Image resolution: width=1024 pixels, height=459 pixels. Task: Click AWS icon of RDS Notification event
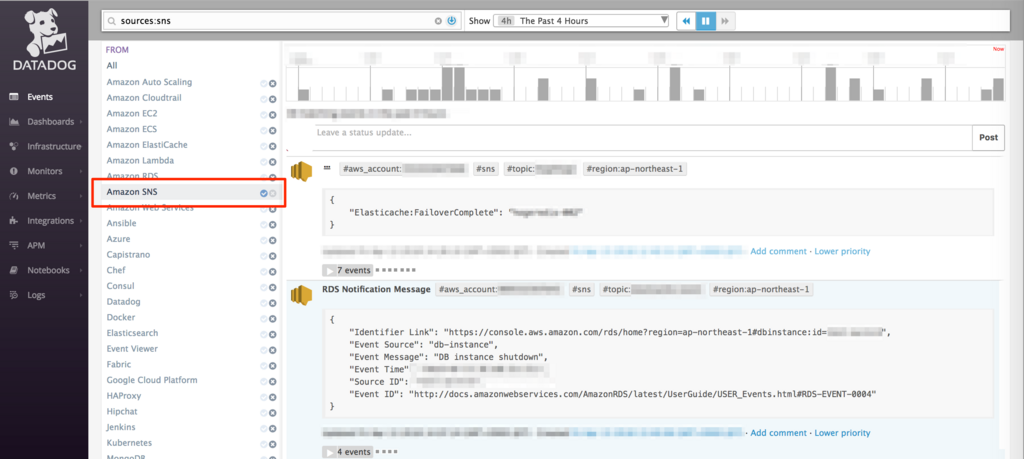coord(301,294)
